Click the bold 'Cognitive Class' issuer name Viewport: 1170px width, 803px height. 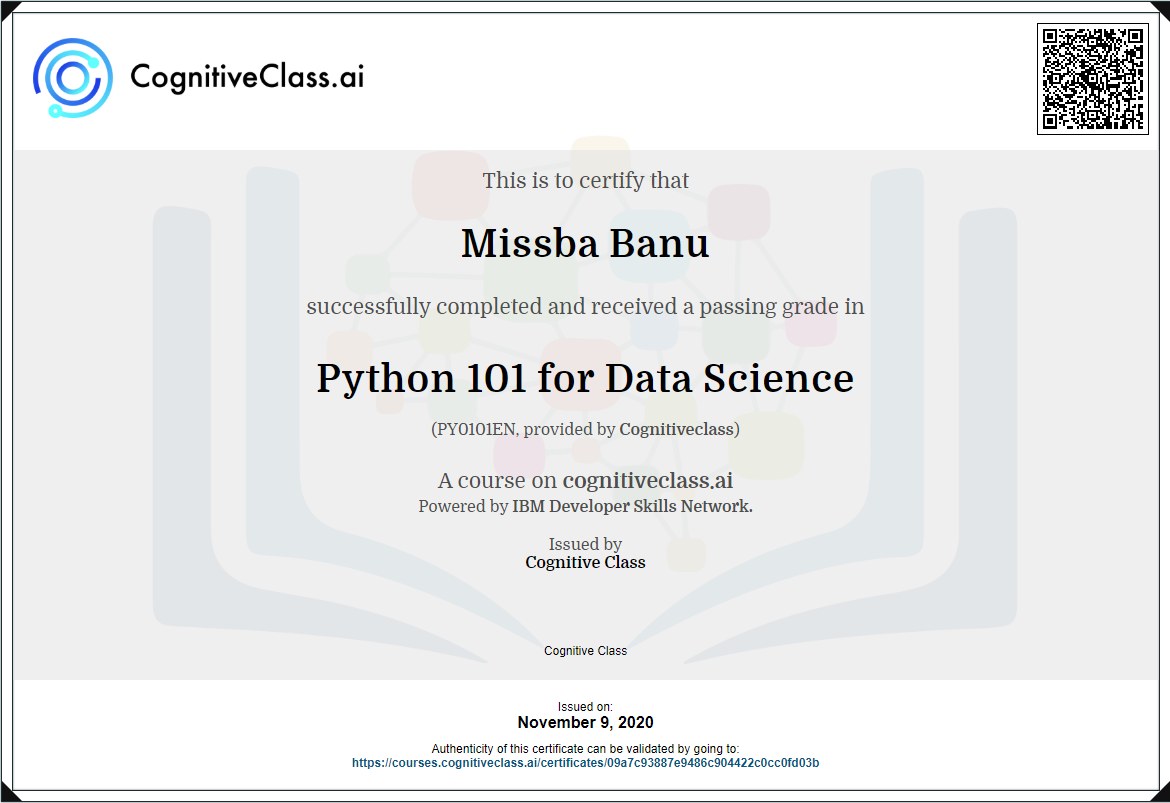pyautogui.click(x=585, y=562)
